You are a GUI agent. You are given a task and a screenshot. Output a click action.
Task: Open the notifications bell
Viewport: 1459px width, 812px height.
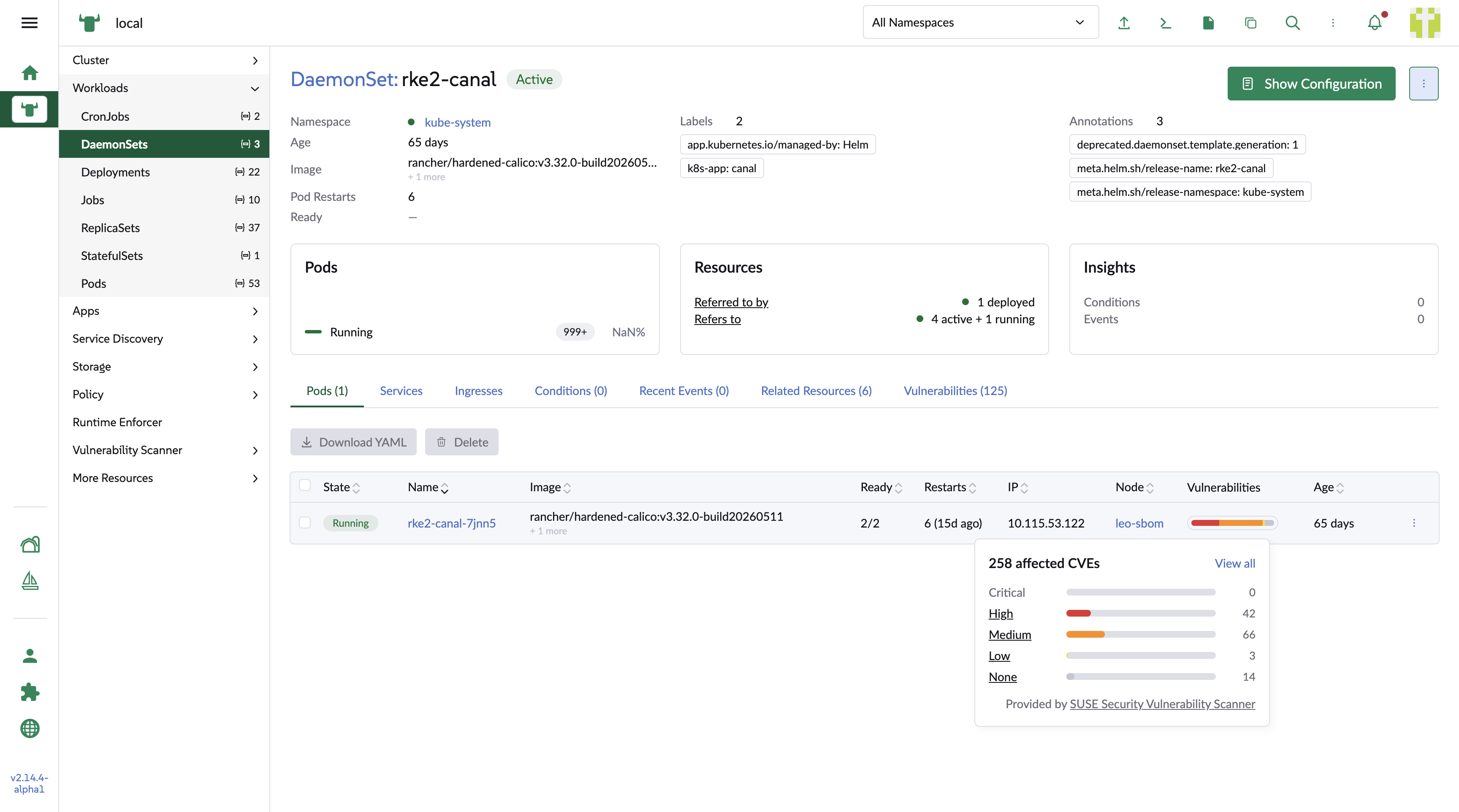[1375, 23]
